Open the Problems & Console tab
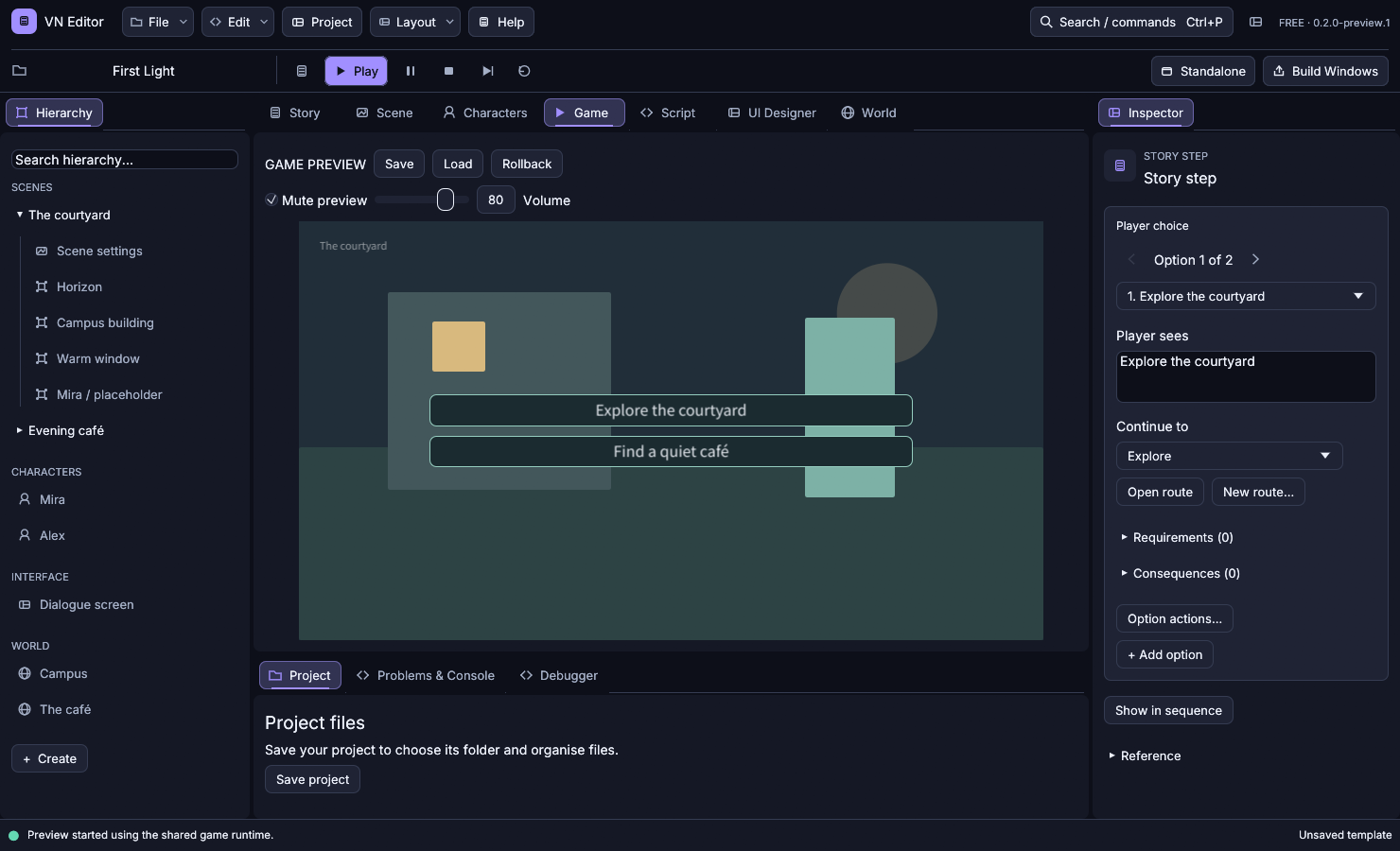Image resolution: width=1400 pixels, height=851 pixels. pos(426,675)
